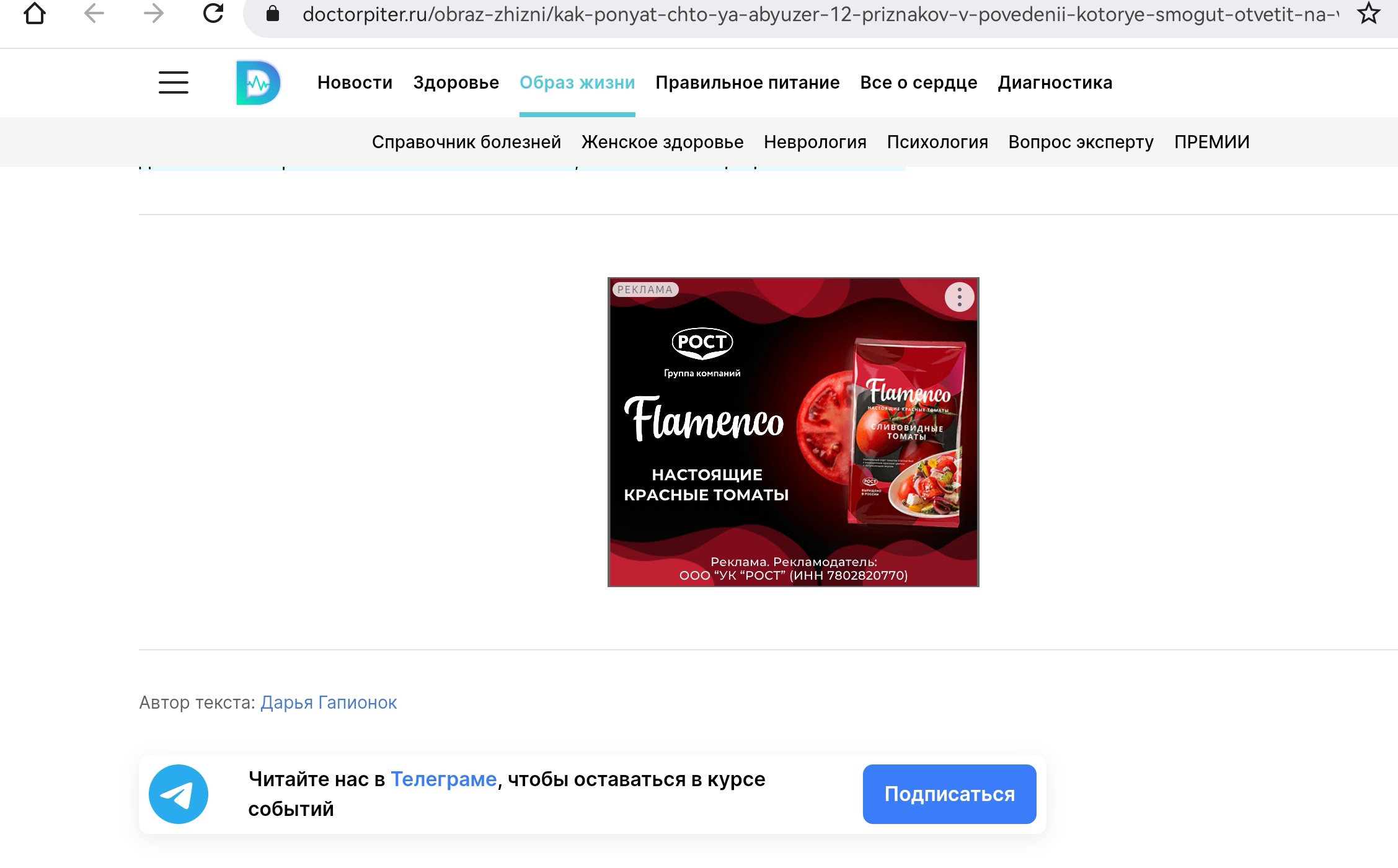Open the Новости menu item
This screenshot has width=1398, height=868.
click(x=355, y=82)
